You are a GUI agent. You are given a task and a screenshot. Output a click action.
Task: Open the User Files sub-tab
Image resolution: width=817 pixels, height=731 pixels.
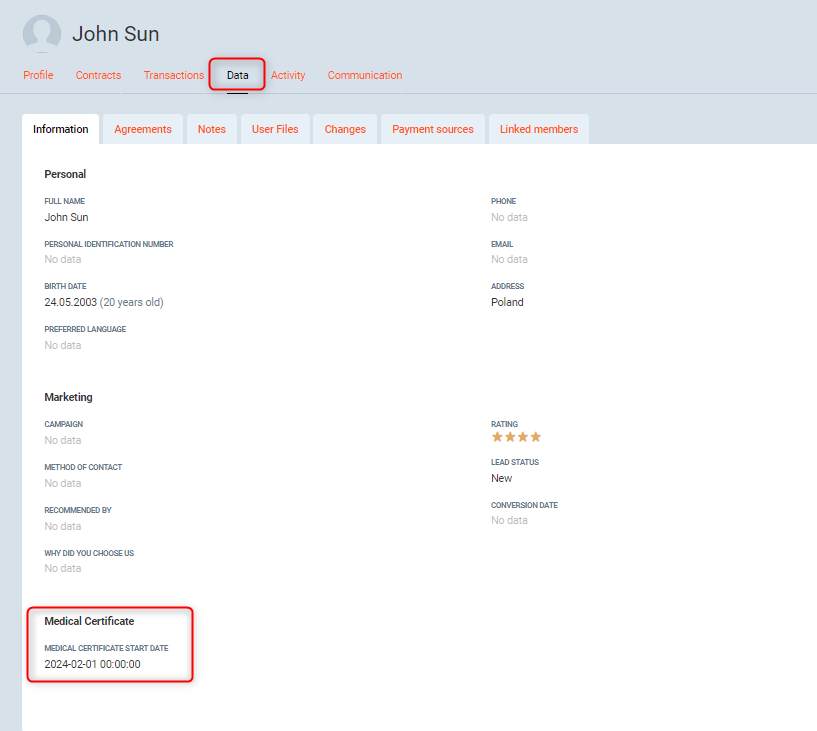pos(275,129)
